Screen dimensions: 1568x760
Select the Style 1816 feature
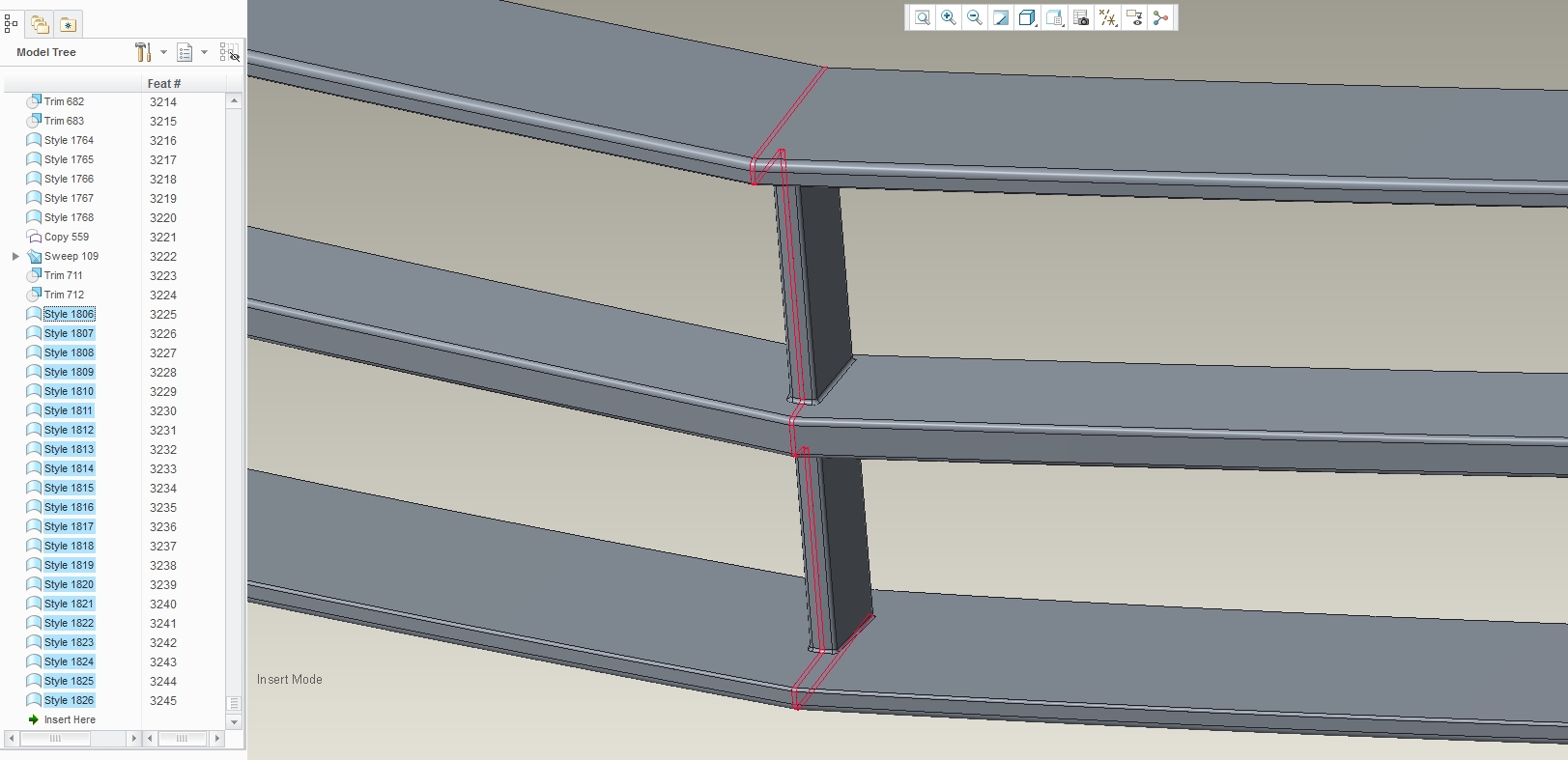point(69,507)
